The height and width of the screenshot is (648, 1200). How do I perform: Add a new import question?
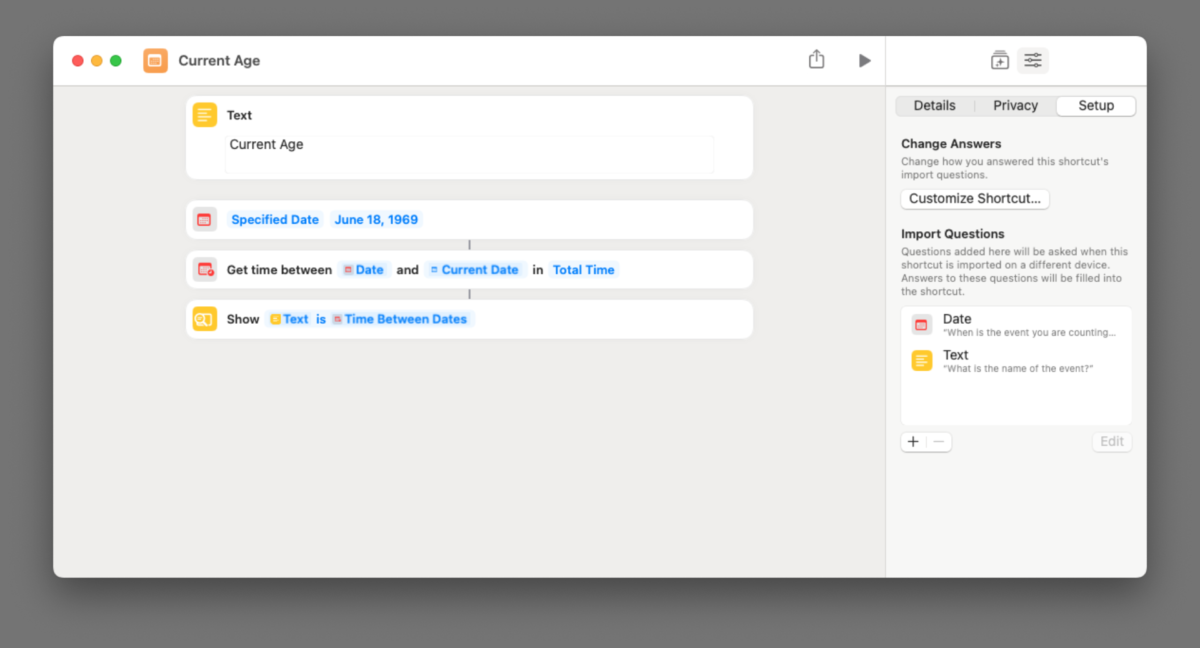pyautogui.click(x=913, y=442)
